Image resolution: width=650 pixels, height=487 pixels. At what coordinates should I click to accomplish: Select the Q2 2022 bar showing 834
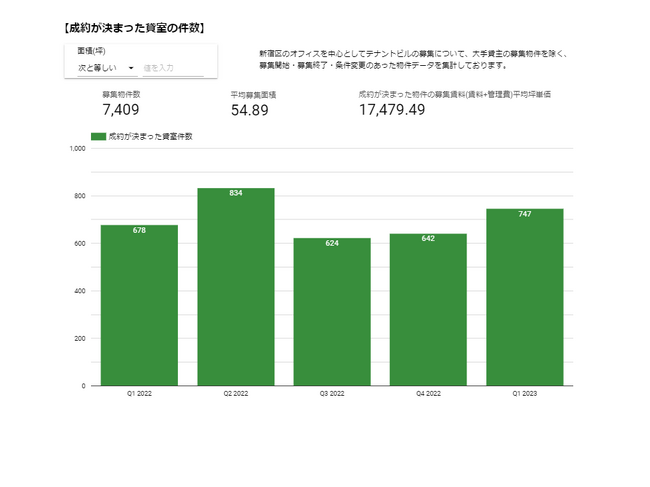click(x=236, y=287)
